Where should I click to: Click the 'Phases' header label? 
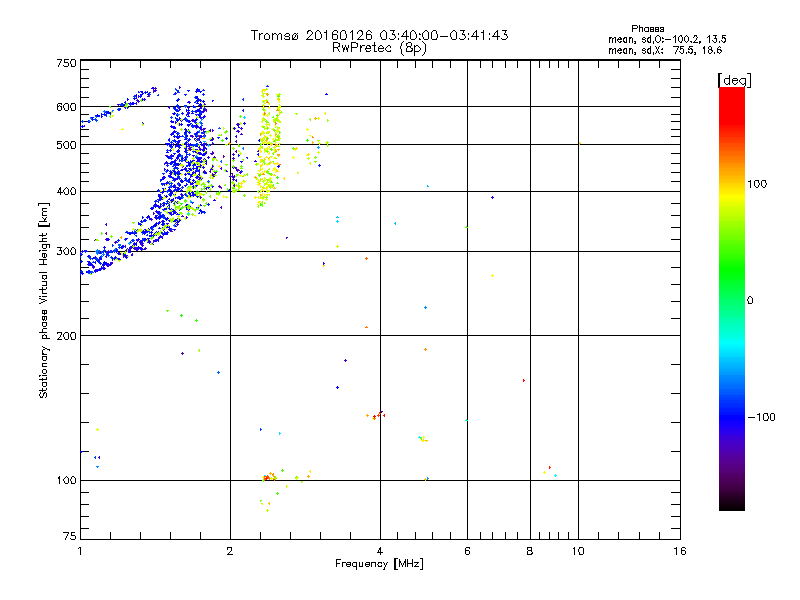[647, 29]
